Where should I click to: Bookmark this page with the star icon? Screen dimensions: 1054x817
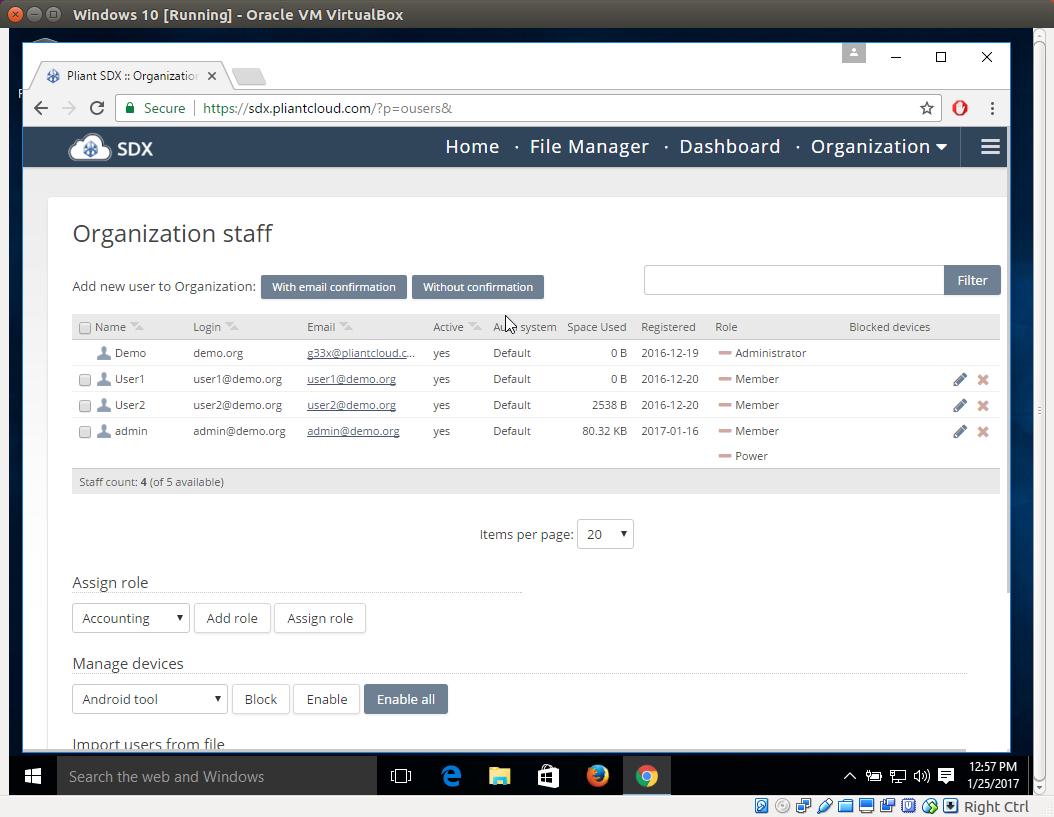pos(927,108)
